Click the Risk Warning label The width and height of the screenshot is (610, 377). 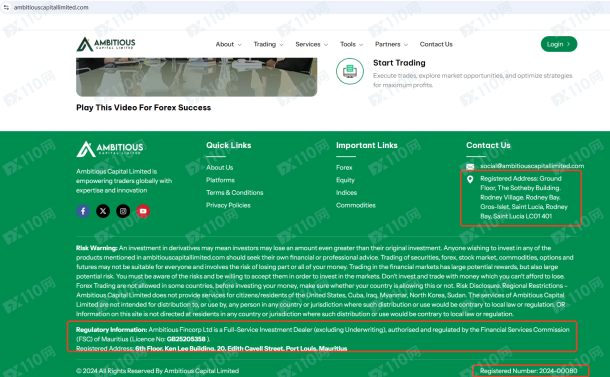(97, 248)
